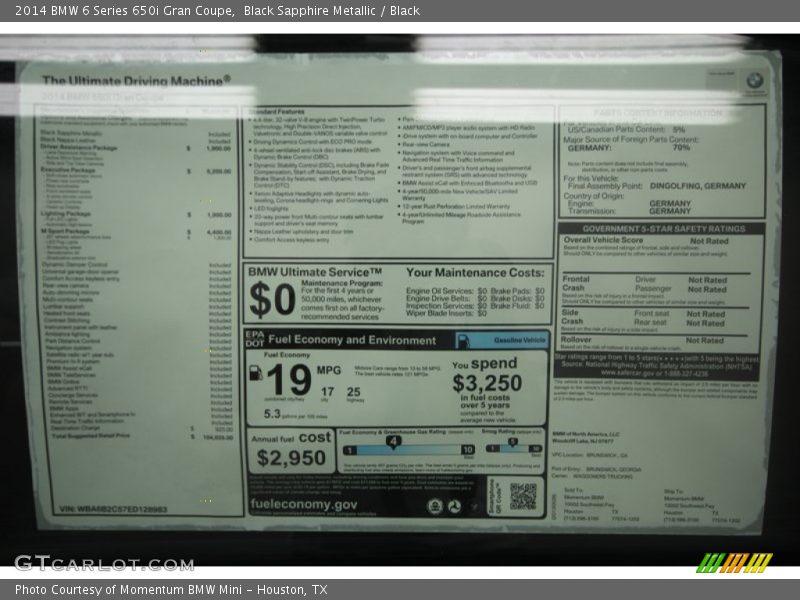The width and height of the screenshot is (800, 600).
Task: Click the 'Rollover' rating label
Action: 576,339
